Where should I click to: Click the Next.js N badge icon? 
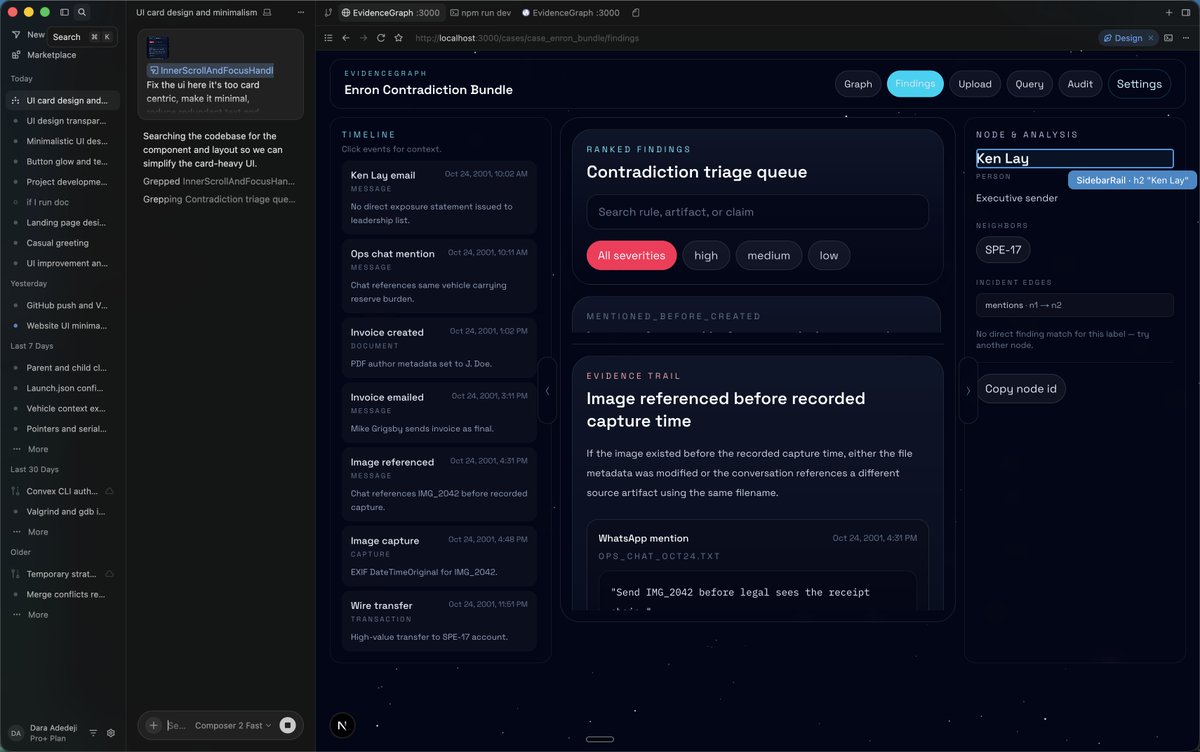coord(342,726)
